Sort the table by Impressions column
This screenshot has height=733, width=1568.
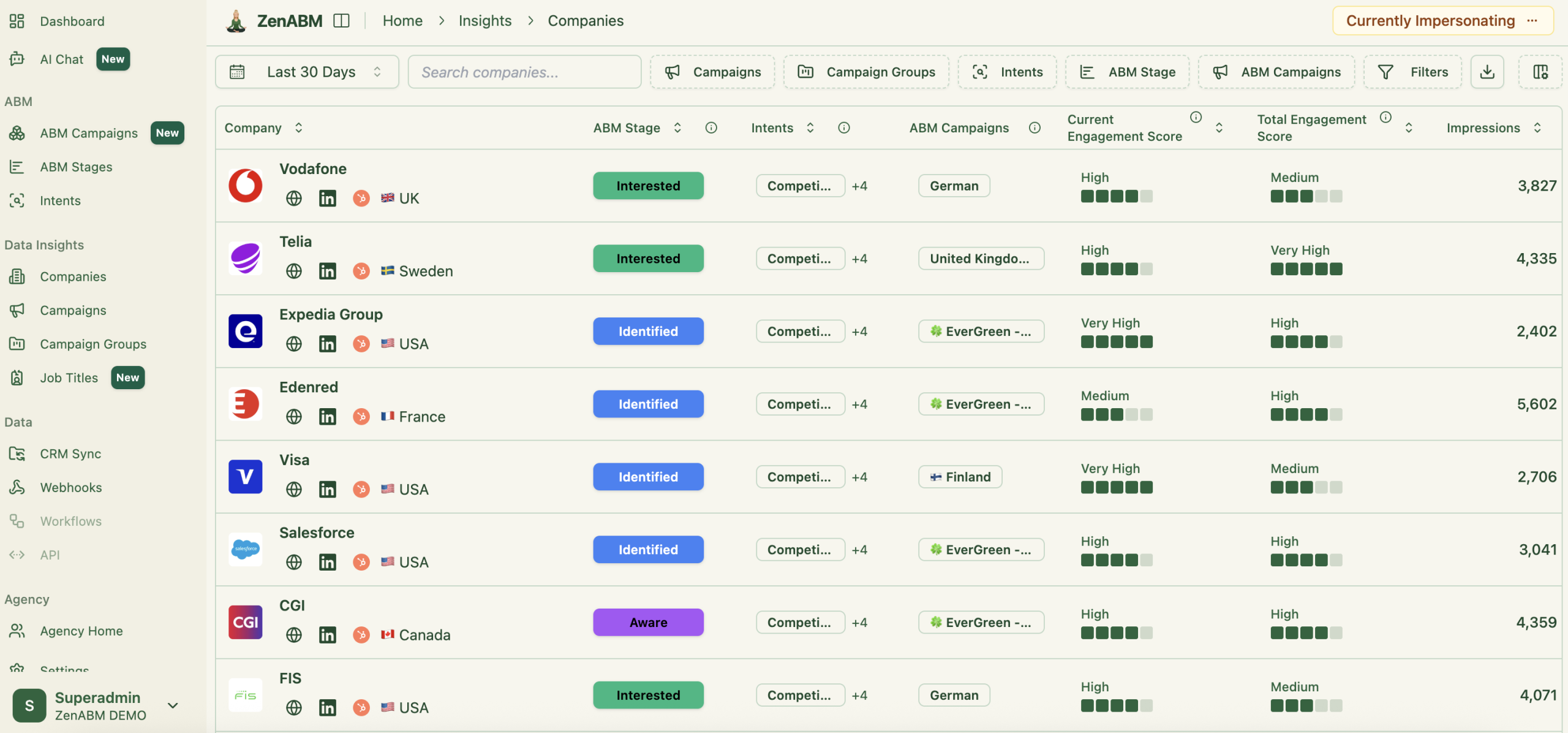[1539, 127]
